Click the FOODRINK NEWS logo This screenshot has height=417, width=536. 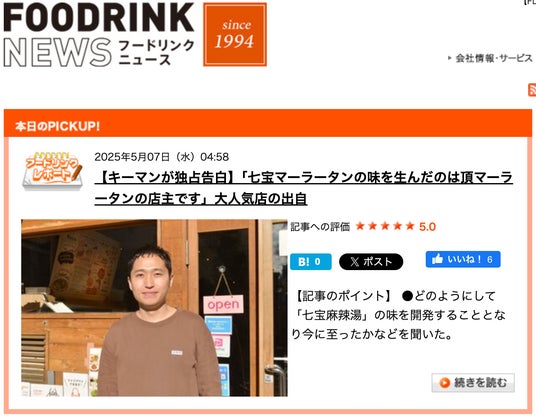coord(99,34)
